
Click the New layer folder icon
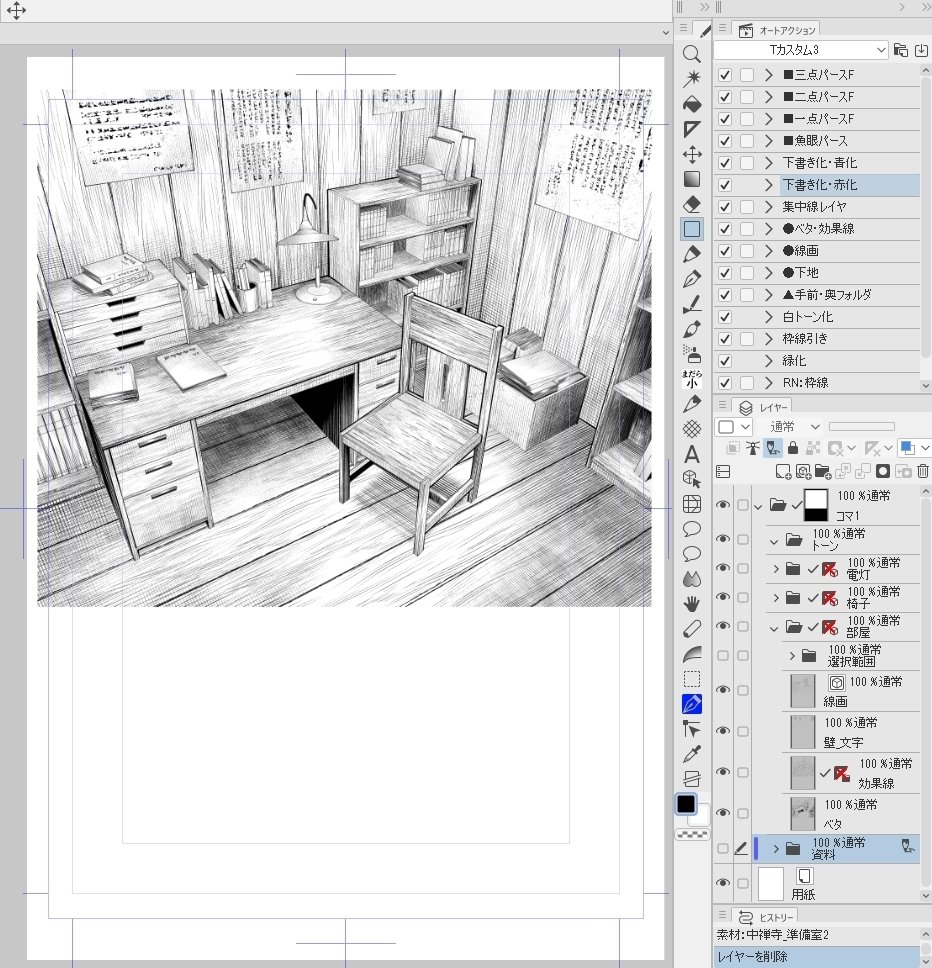click(823, 472)
